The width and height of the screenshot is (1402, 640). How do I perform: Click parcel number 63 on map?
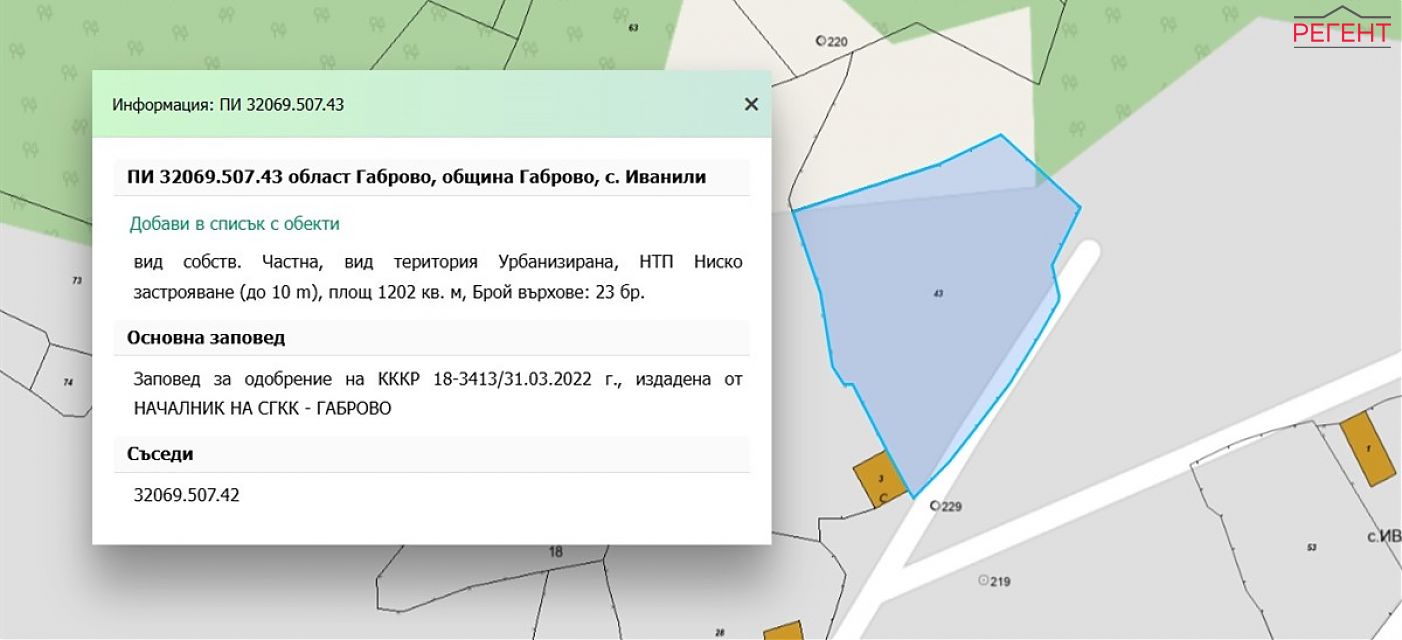pyautogui.click(x=633, y=27)
